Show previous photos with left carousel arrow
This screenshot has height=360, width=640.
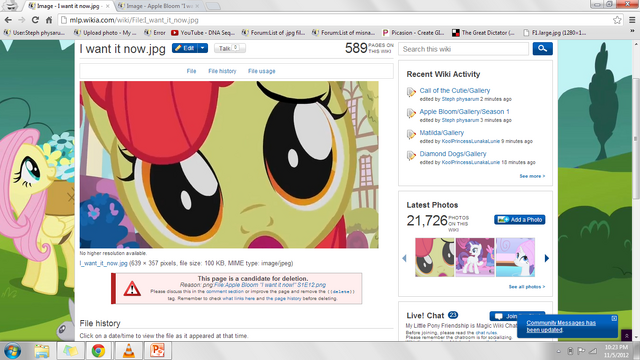pos(404,258)
